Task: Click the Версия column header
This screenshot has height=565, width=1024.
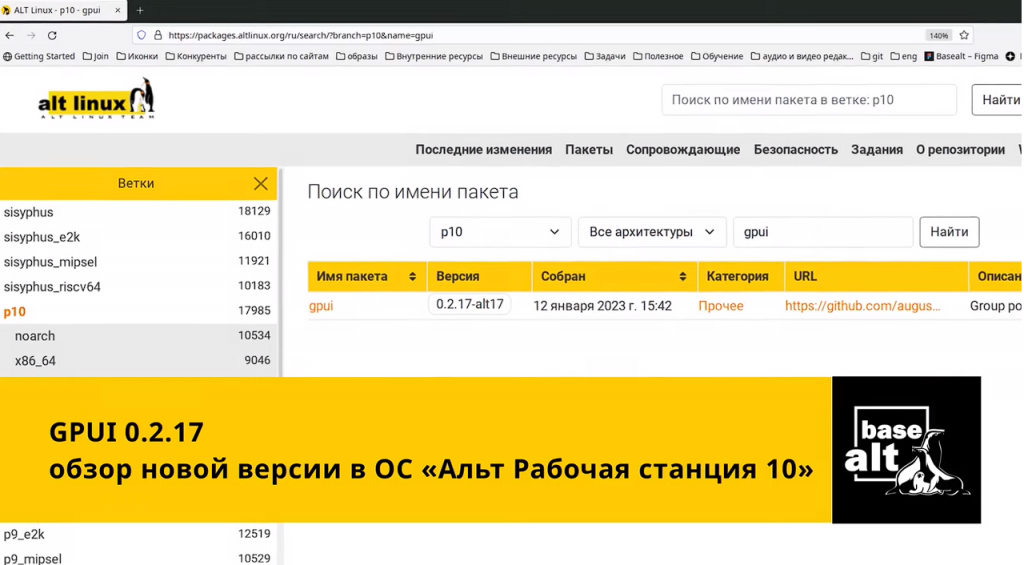Action: (x=479, y=276)
